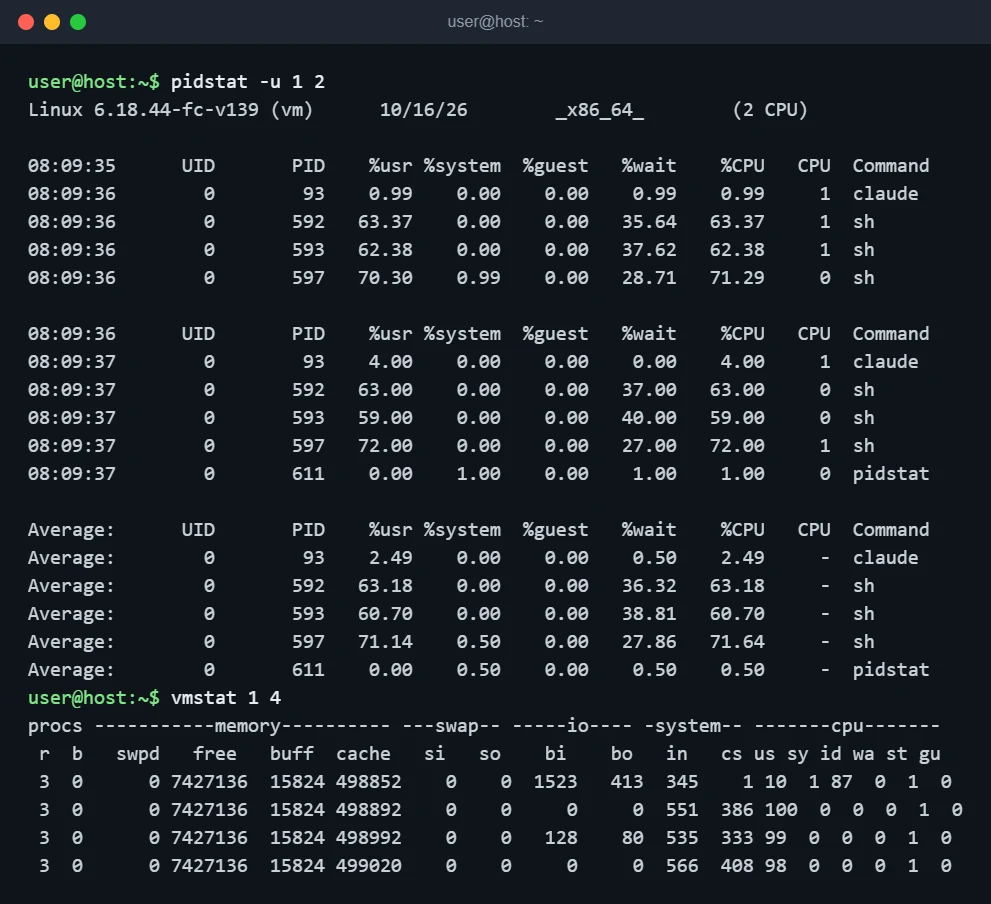Viewport: 991px width, 904px height.
Task: Click the %CPU value 72.00
Action: click(x=737, y=446)
